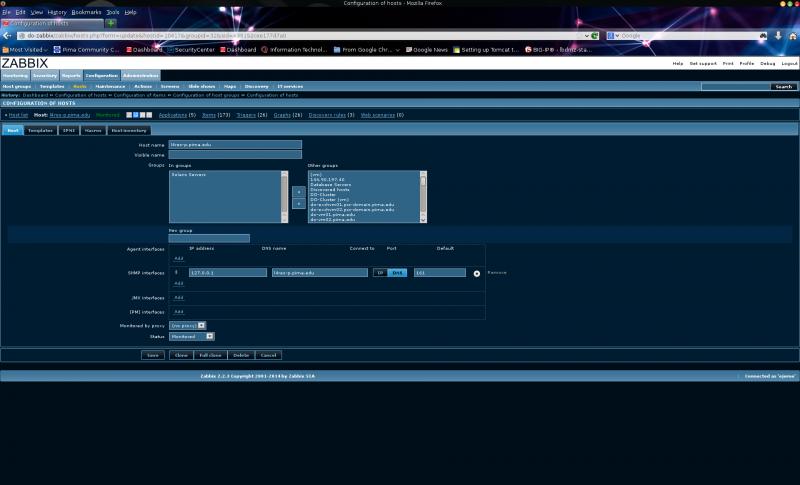Switch to Templates host tab

40,131
